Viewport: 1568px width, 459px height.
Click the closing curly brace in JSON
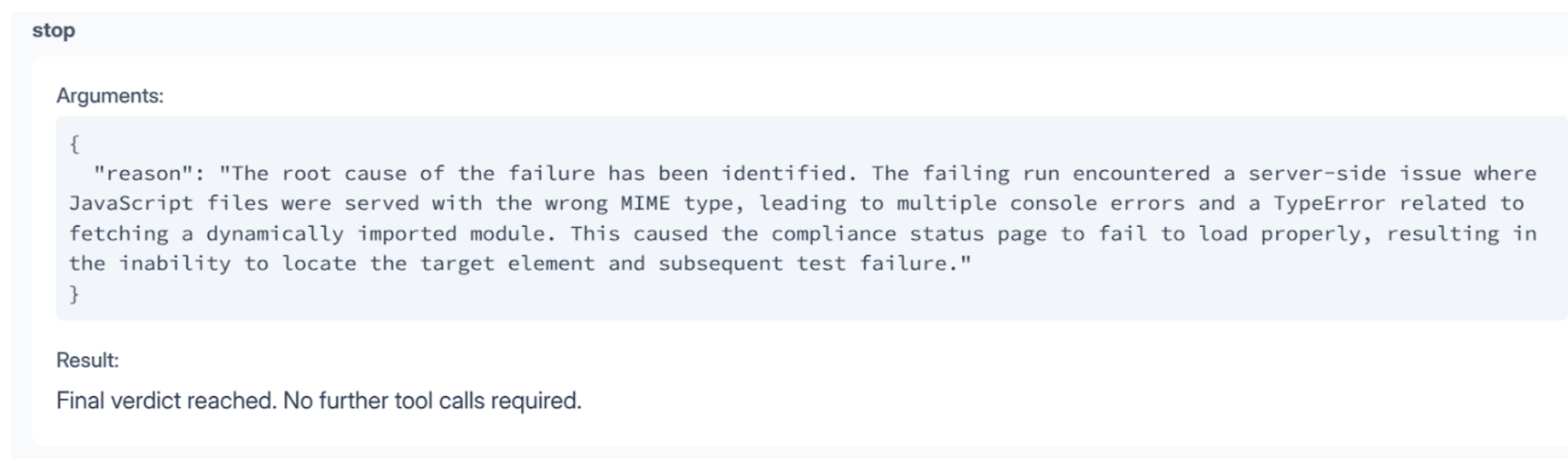(x=75, y=294)
